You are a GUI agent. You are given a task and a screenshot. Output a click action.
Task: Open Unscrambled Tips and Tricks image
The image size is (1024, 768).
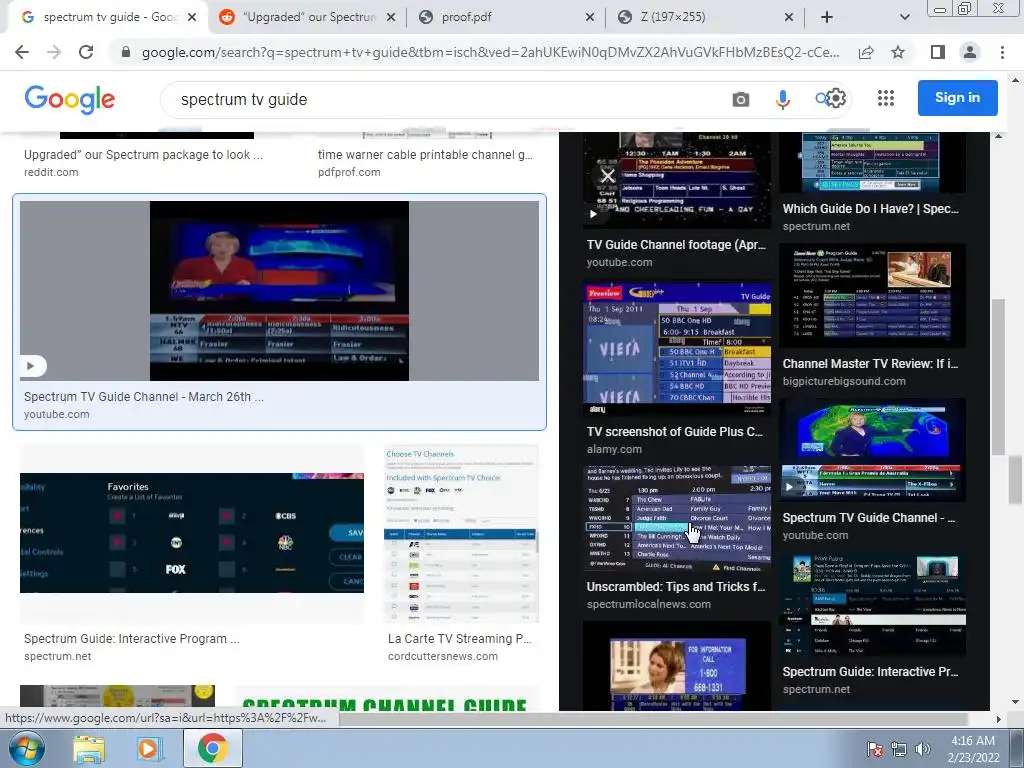tap(677, 517)
